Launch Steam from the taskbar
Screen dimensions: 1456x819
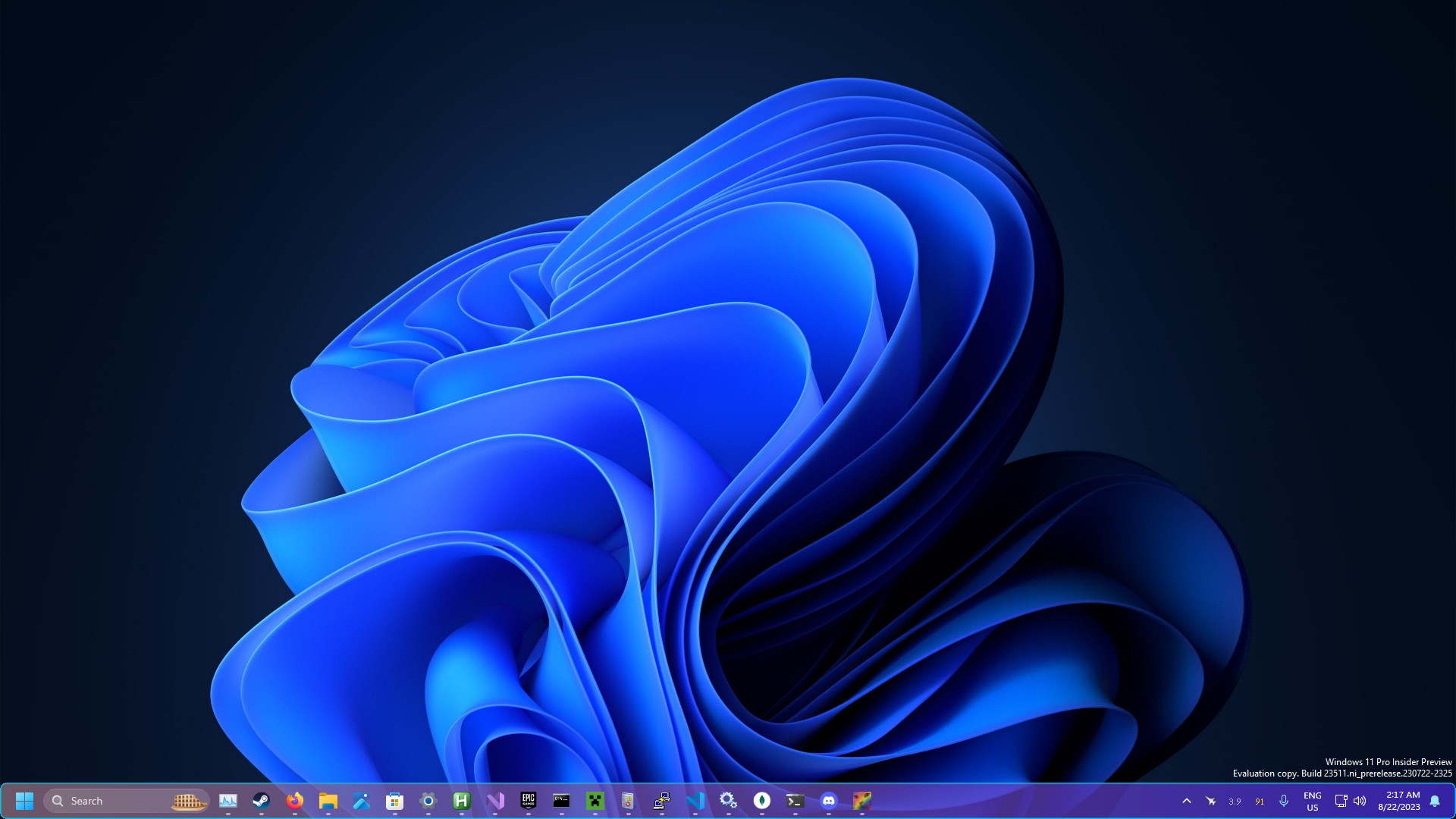point(261,801)
